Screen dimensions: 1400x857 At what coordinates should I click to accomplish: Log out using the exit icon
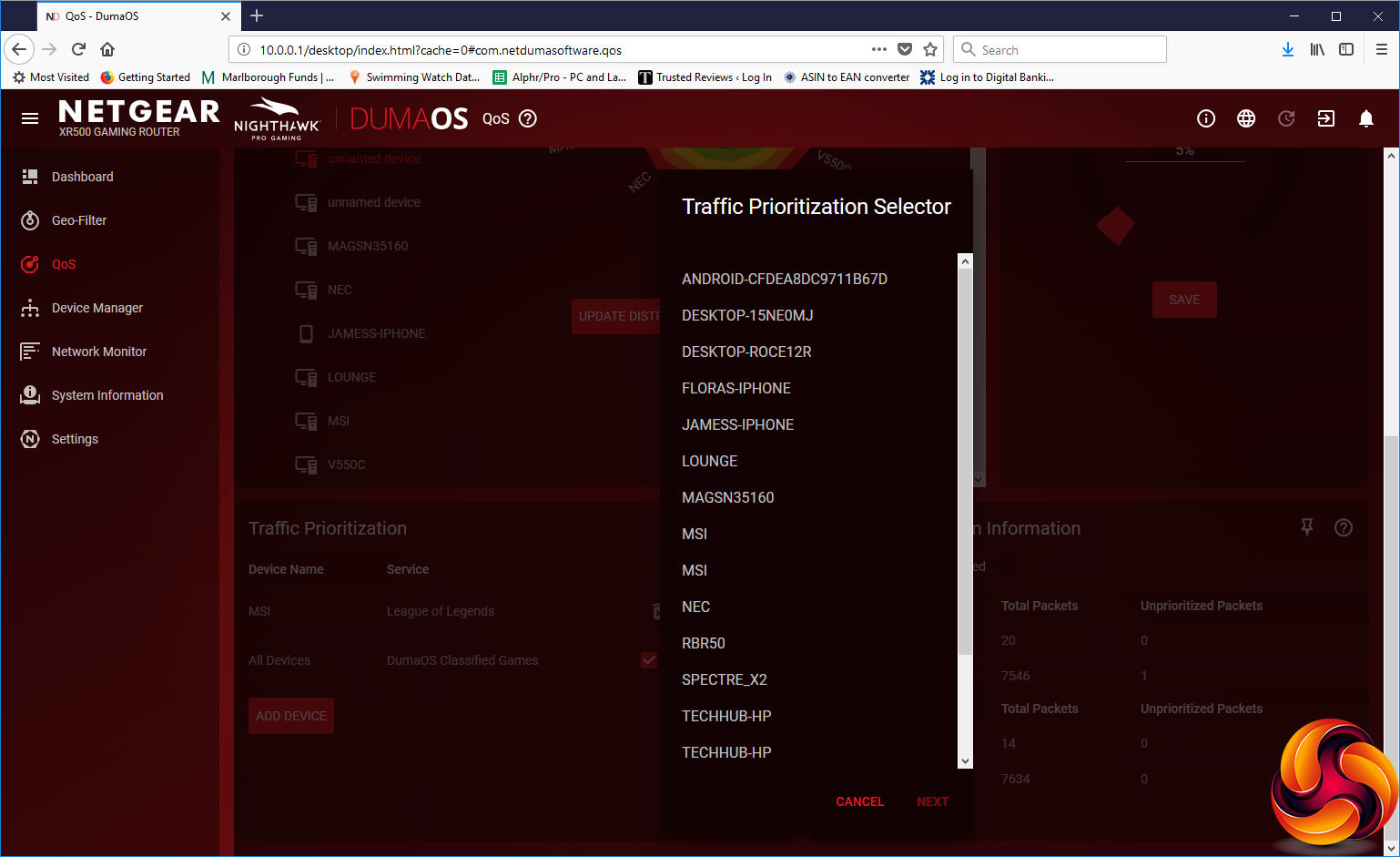[x=1326, y=118]
